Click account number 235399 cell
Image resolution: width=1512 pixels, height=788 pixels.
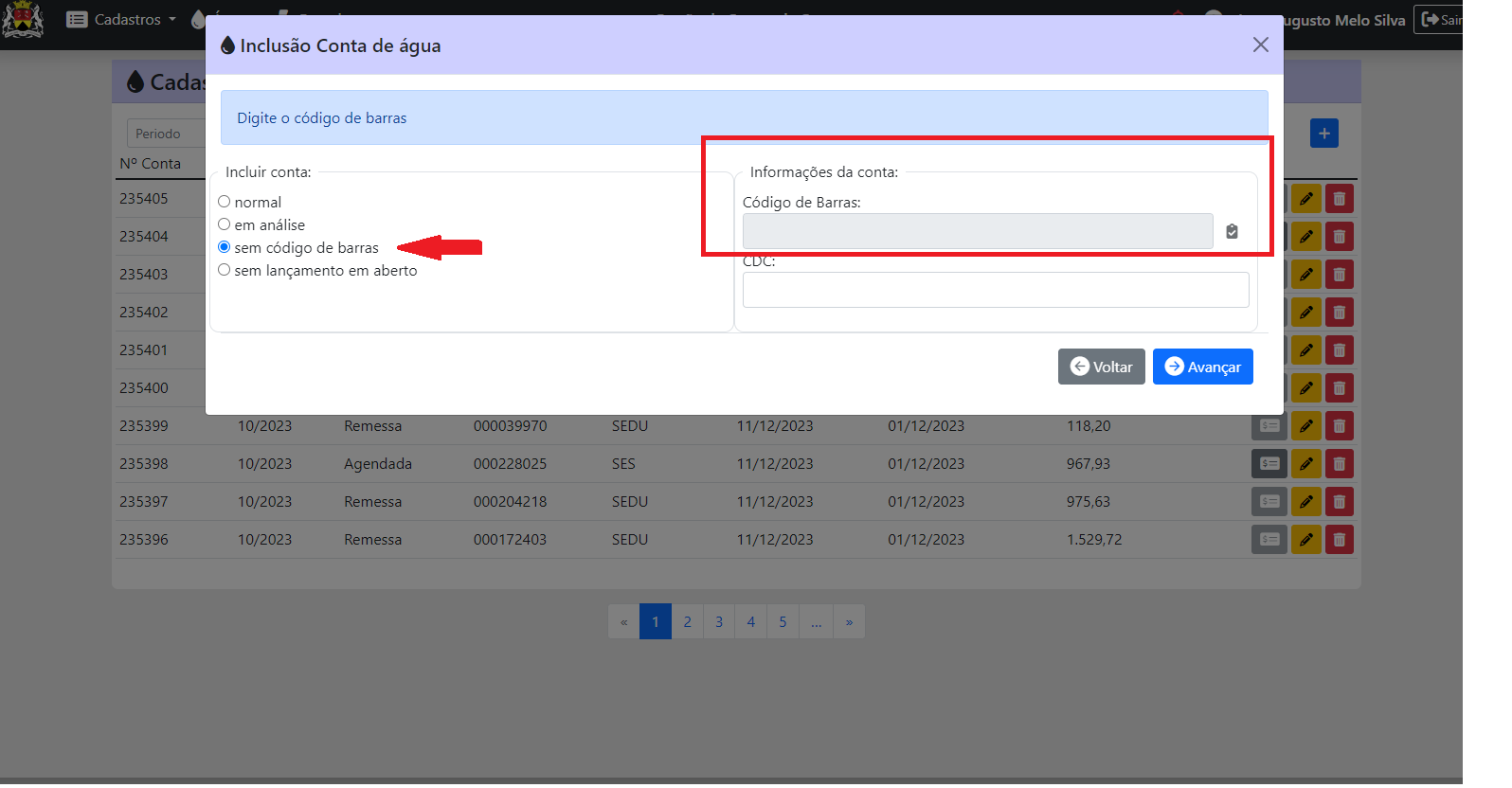tap(144, 426)
